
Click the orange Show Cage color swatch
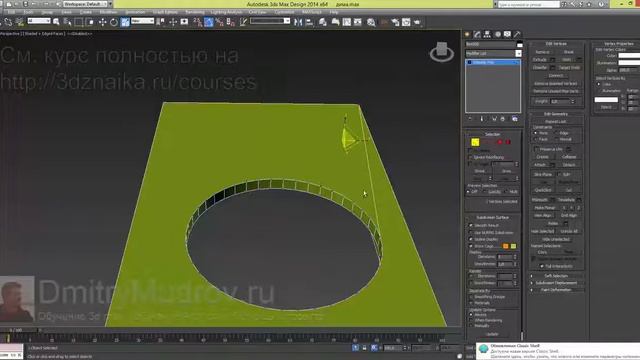pyautogui.click(x=506, y=246)
